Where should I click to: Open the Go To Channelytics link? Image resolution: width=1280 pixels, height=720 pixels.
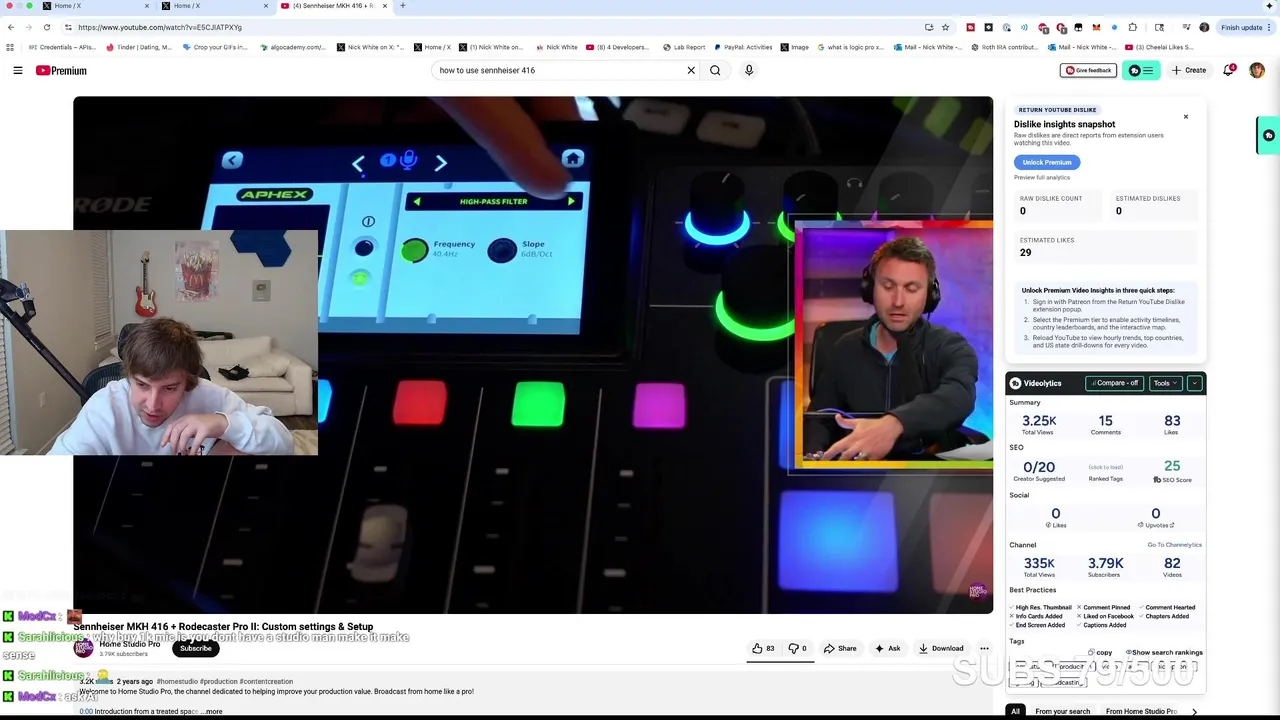pyautogui.click(x=1174, y=545)
